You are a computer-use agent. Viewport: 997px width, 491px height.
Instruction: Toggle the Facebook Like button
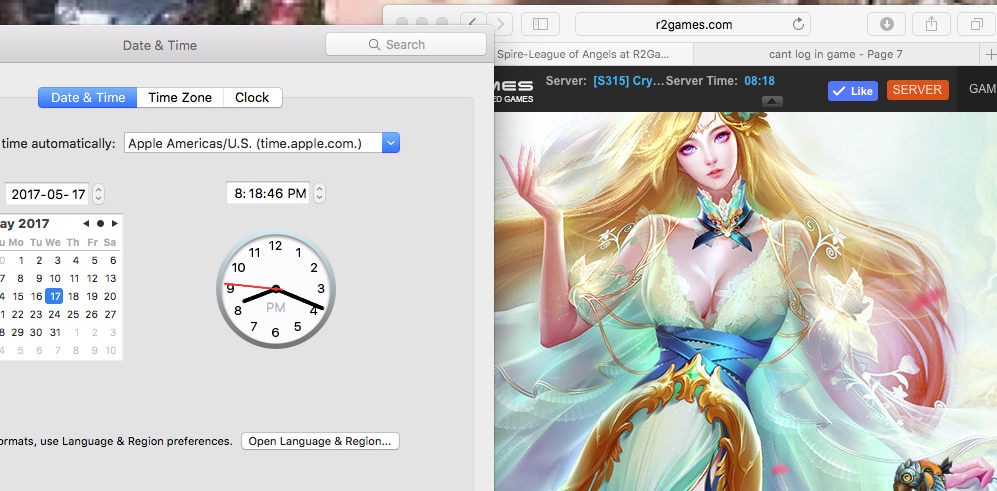(852, 91)
